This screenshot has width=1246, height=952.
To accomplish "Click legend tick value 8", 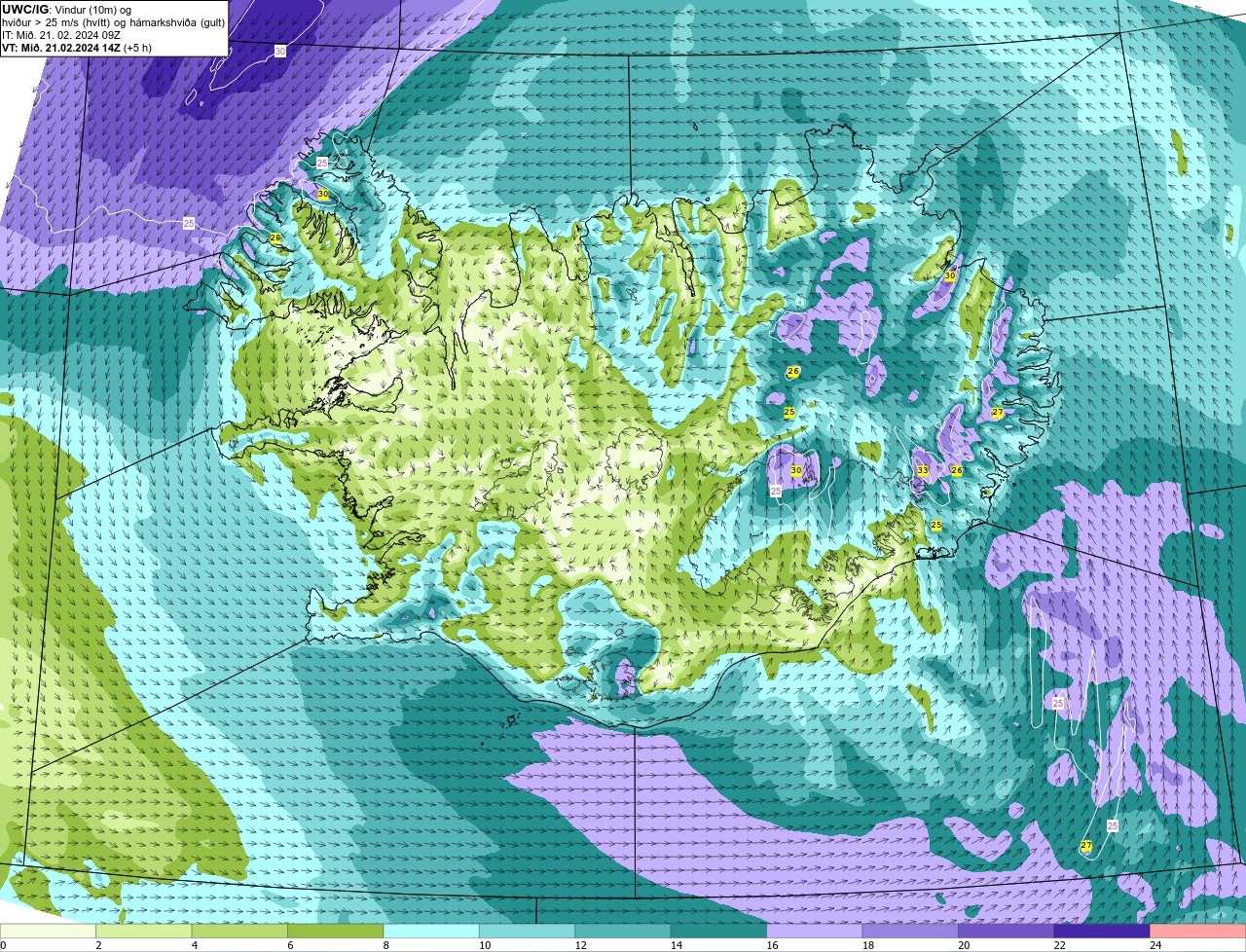I will pos(385,945).
